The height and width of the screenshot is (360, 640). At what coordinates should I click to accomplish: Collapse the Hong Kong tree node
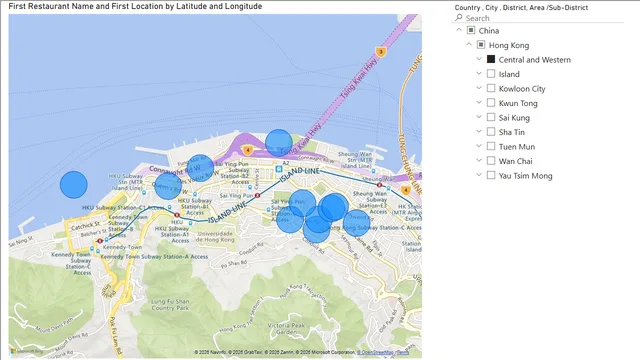(469, 44)
